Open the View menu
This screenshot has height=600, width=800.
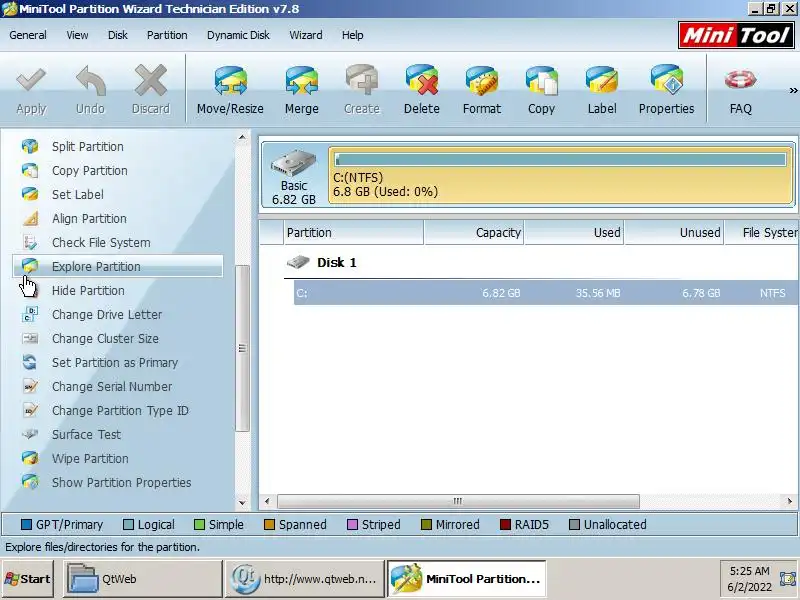pyautogui.click(x=77, y=35)
